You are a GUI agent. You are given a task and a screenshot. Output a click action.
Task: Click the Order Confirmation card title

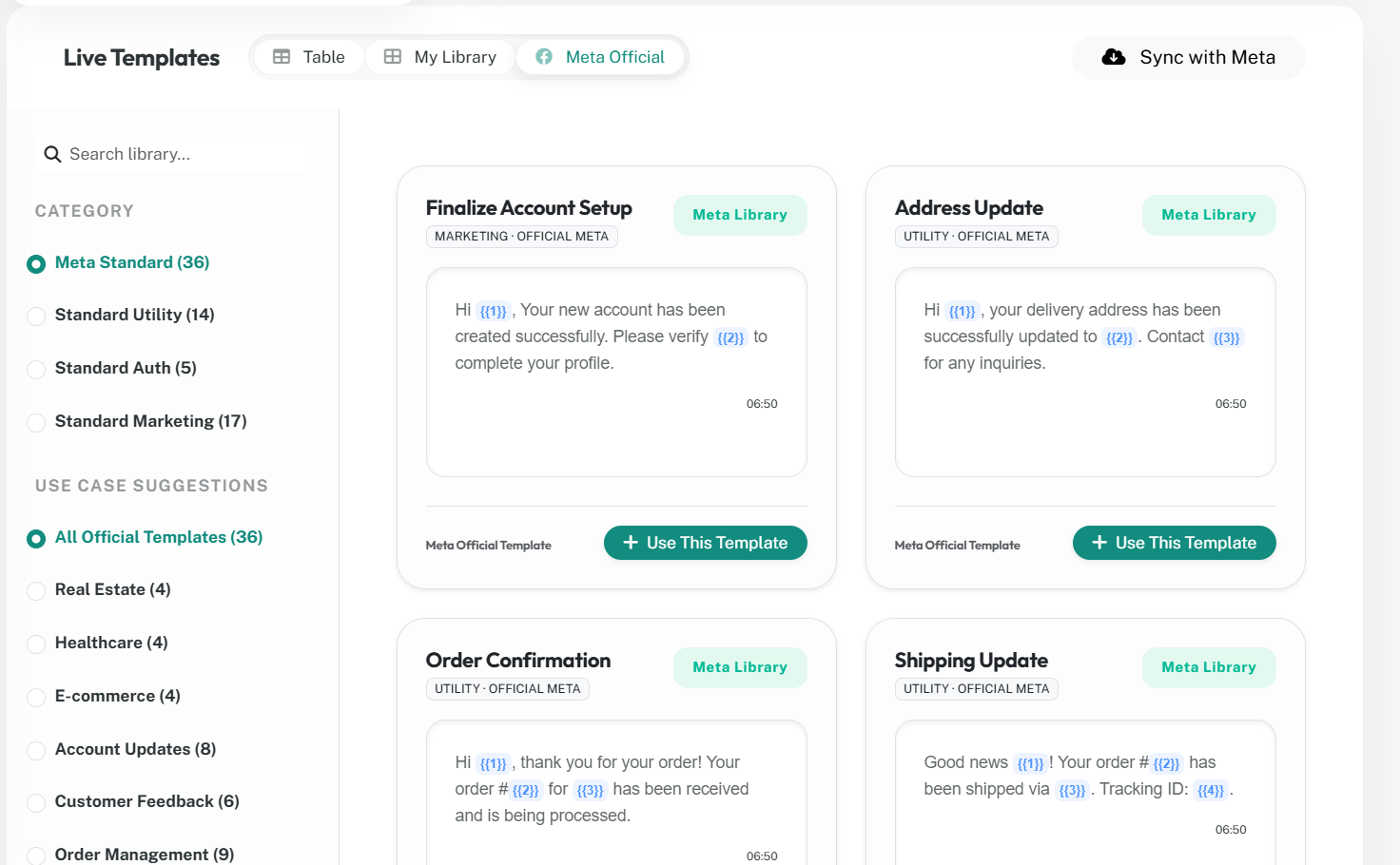(518, 660)
